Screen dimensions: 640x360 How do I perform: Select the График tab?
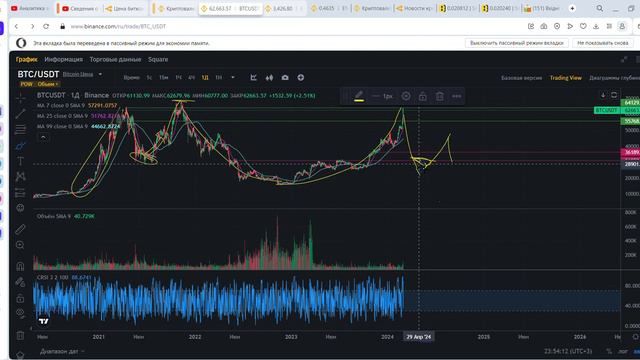click(x=27, y=60)
